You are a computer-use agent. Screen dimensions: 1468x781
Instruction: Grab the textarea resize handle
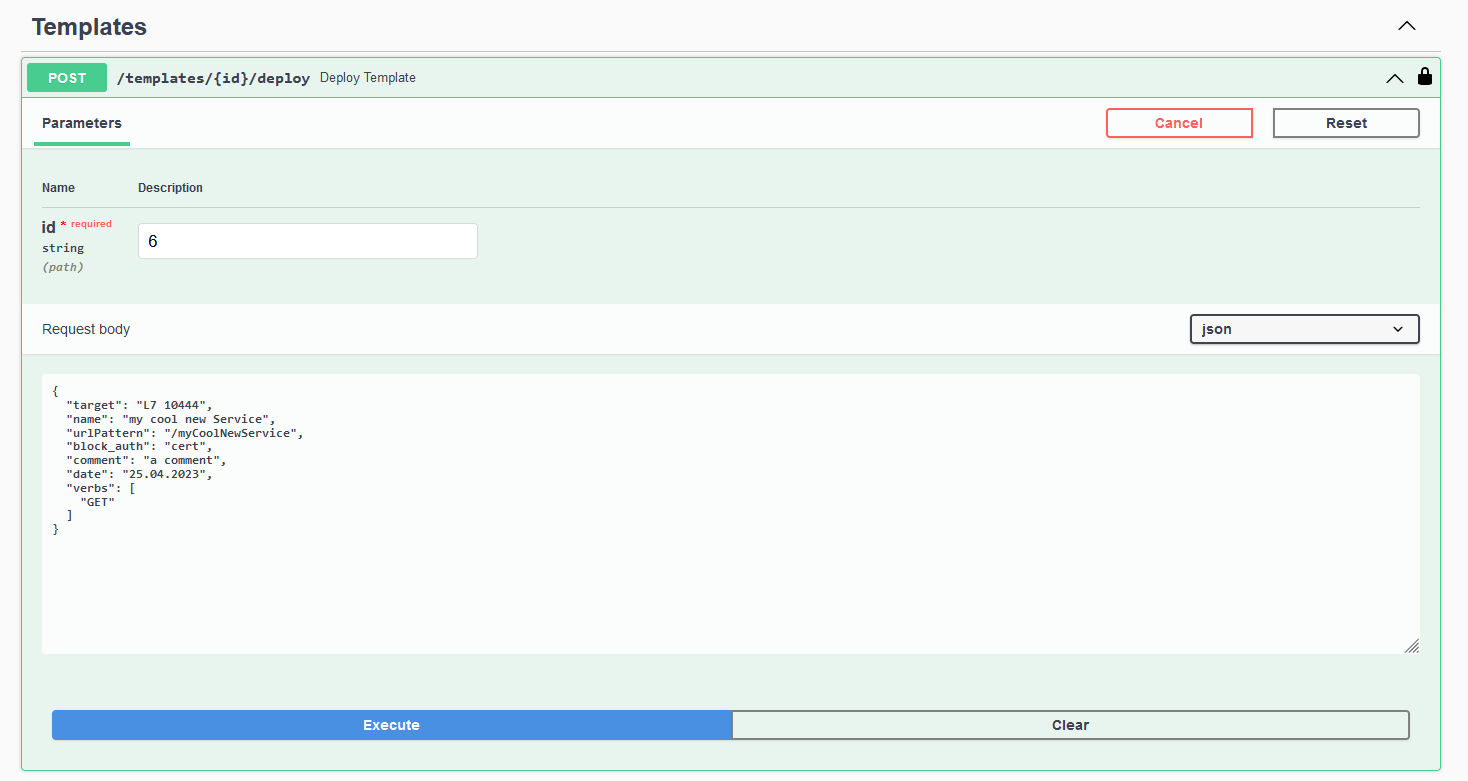click(1411, 646)
